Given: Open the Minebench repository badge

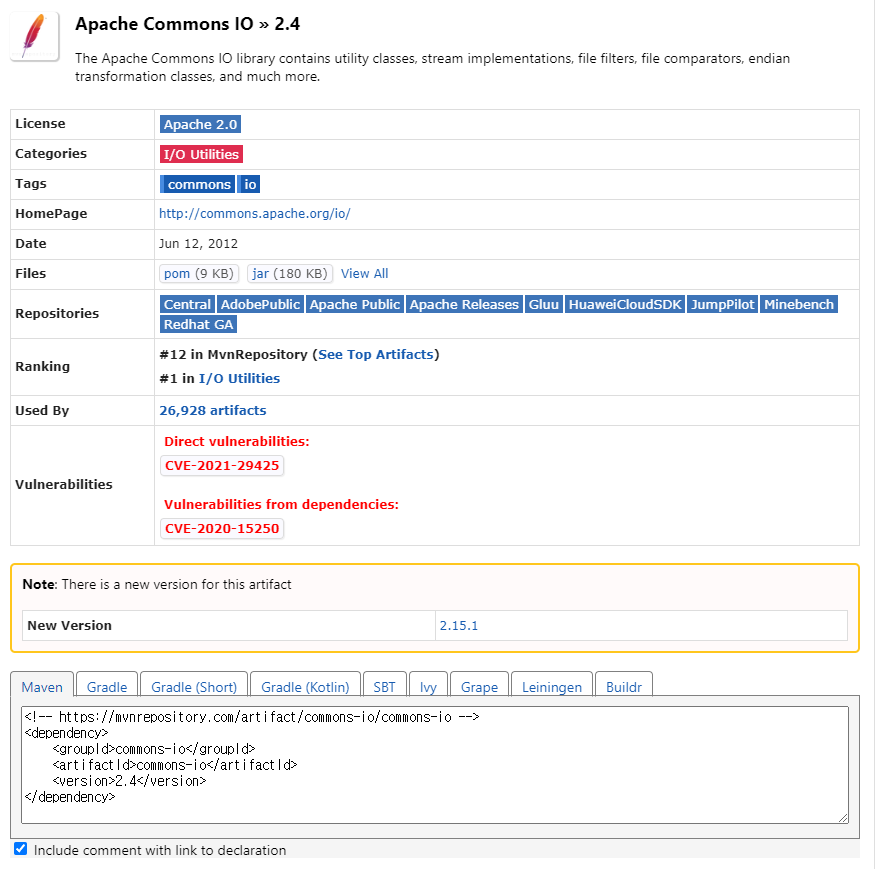Looking at the screenshot, I should pyautogui.click(x=799, y=305).
